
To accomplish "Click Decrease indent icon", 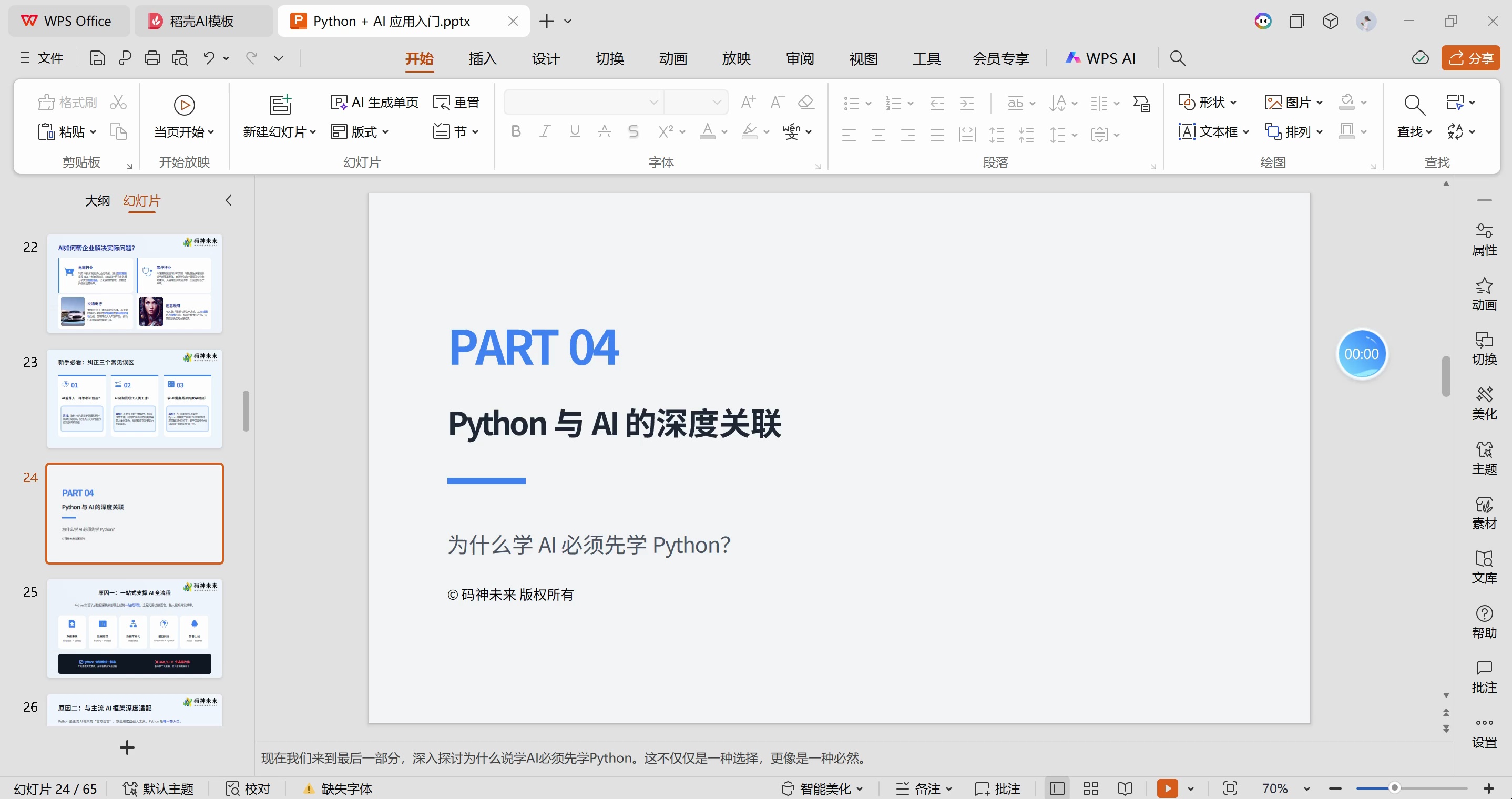I will point(937,104).
